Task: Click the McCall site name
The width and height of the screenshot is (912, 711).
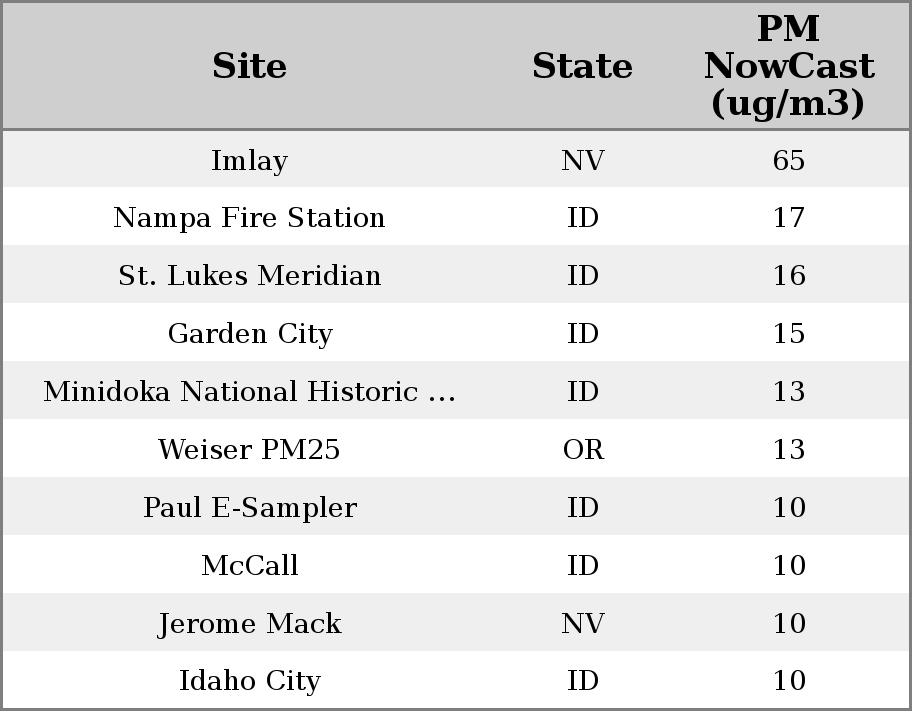Action: [x=249, y=566]
